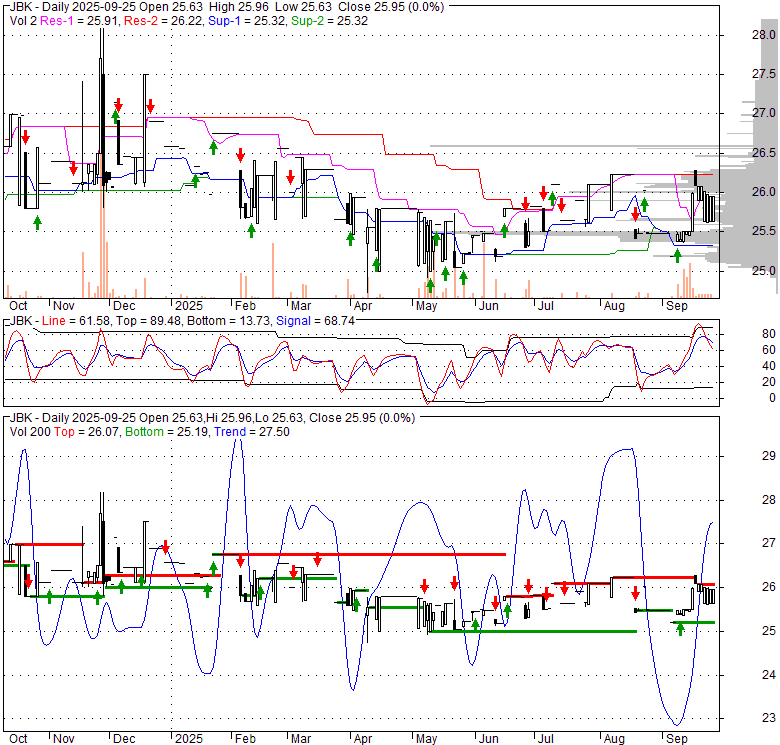Image resolution: width=780 pixels, height=745 pixels.
Task: Click the 'High 25.96' value in top title
Action: pyautogui.click(x=239, y=7)
